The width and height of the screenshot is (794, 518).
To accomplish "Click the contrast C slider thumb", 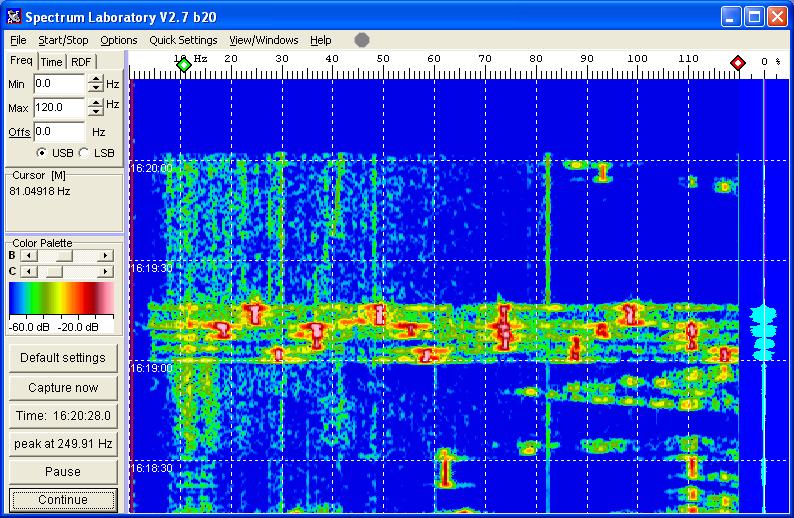I will (55, 272).
